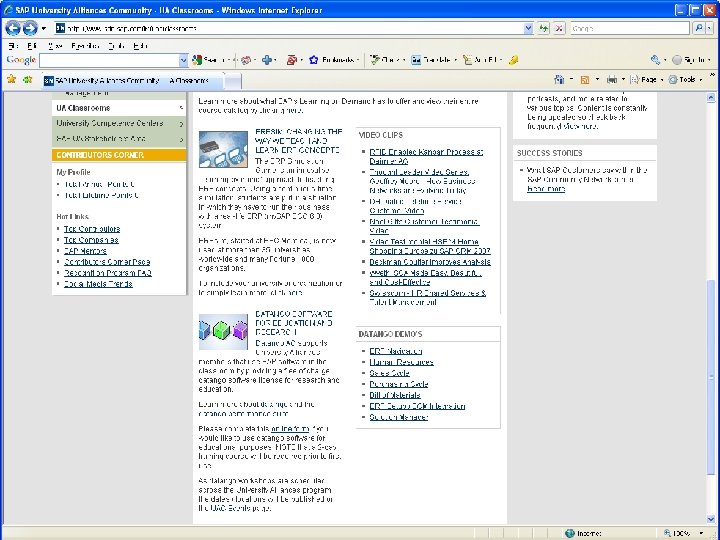Open the Tools menu in the menu bar
The image size is (720, 540).
(x=117, y=46)
